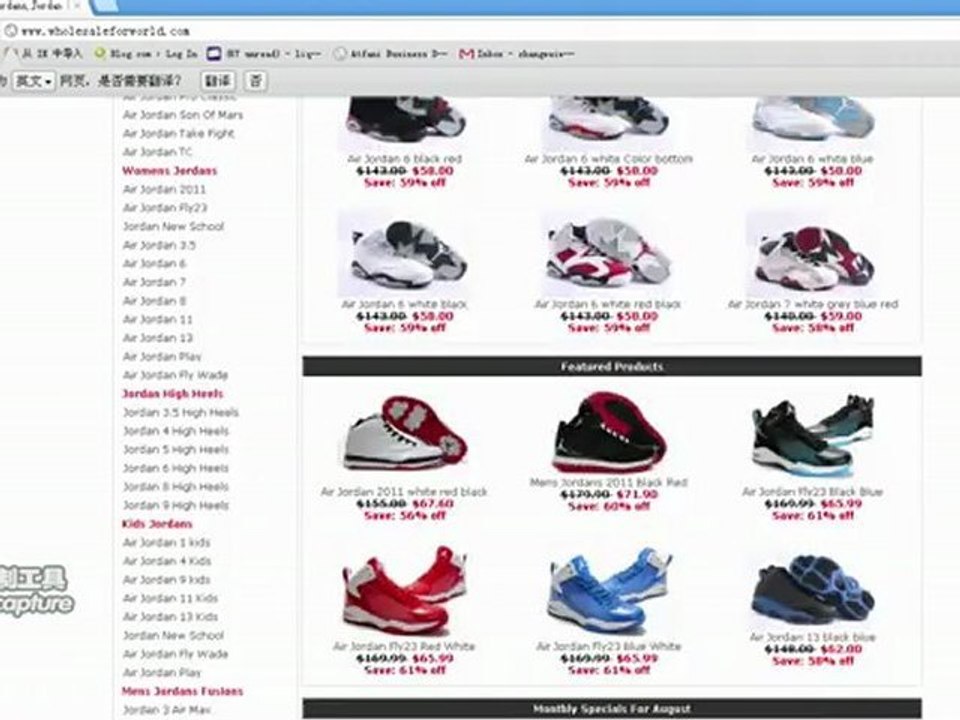Image resolution: width=960 pixels, height=720 pixels.
Task: Open Air Jordan 13 Kids category
Action: point(170,617)
